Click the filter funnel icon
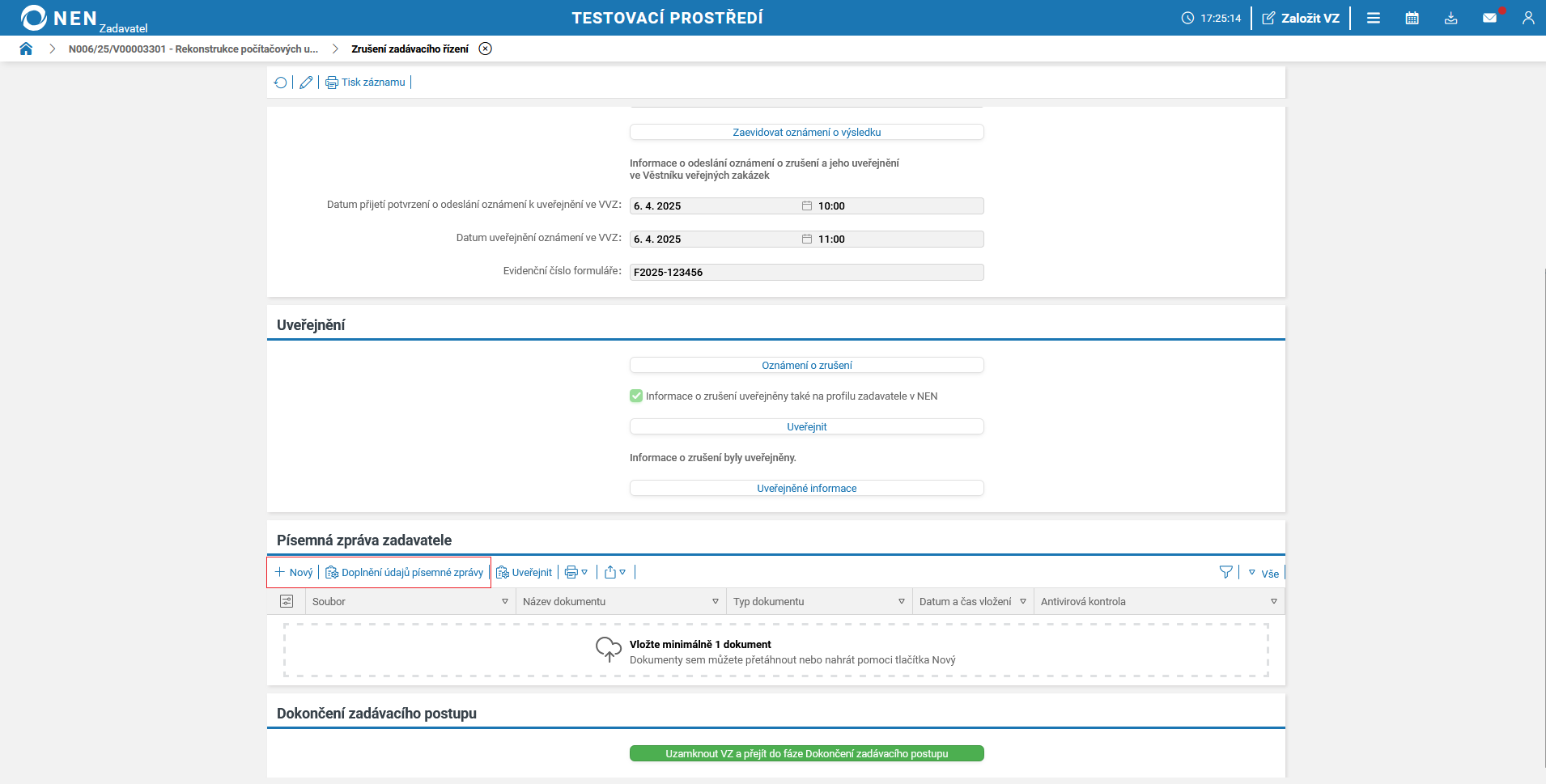This screenshot has width=1546, height=784. (x=1226, y=573)
